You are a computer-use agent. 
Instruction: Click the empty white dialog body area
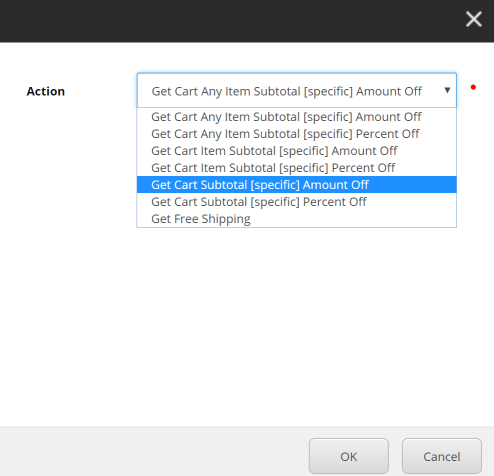[247, 327]
